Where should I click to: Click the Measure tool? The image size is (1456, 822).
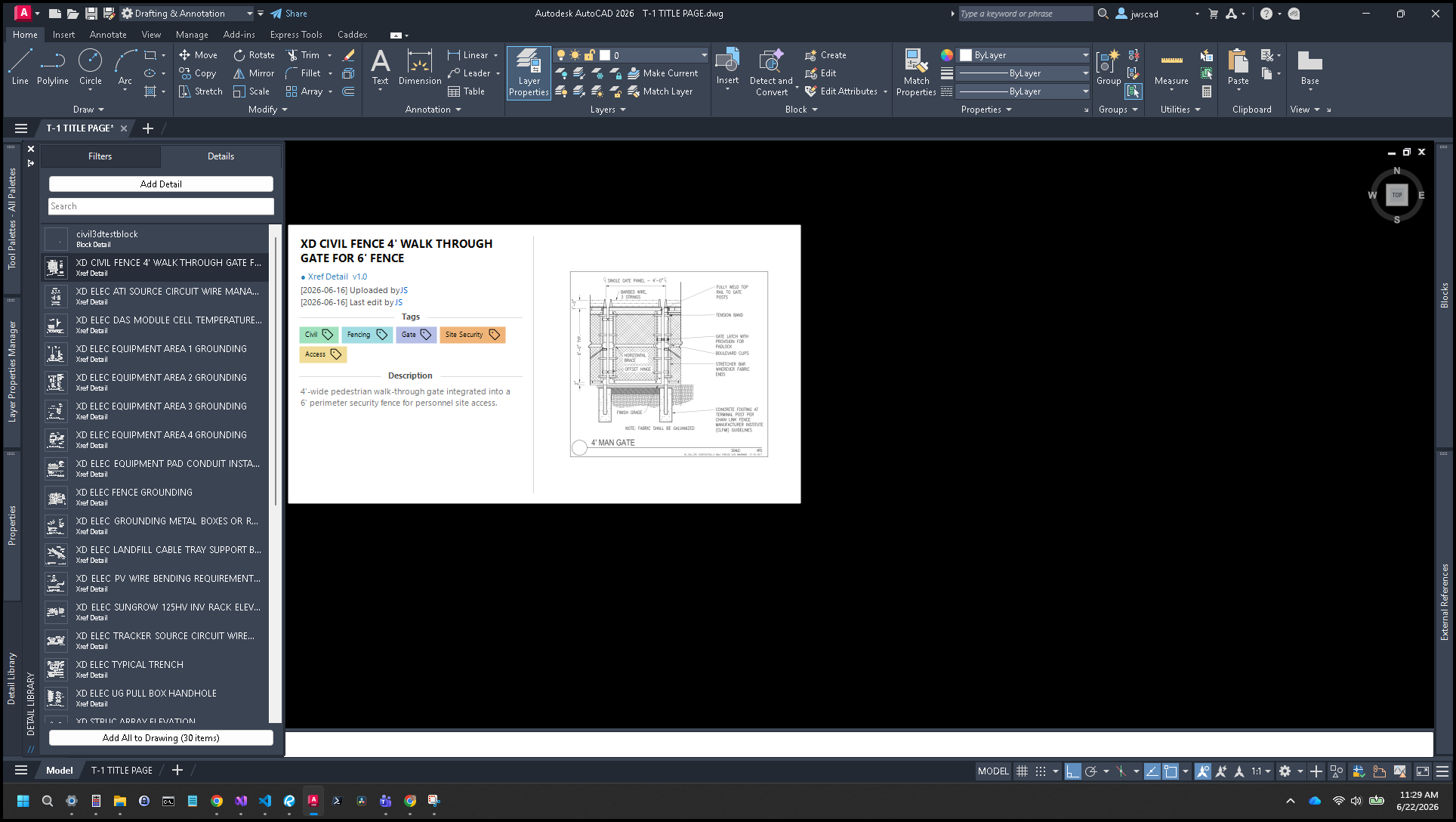coord(1171,67)
